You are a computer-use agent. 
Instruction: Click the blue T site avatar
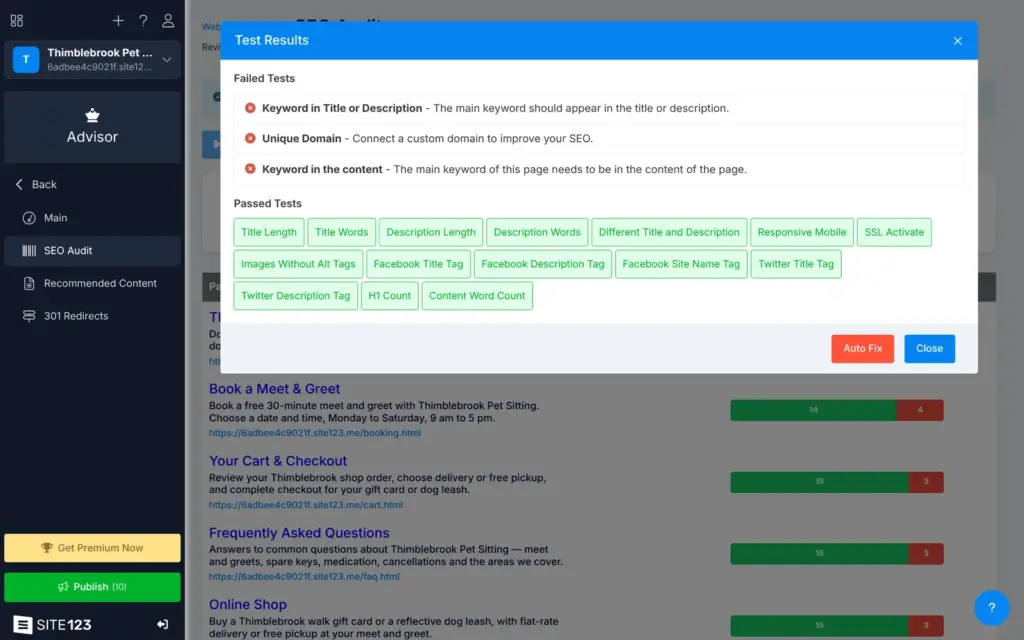[26, 59]
